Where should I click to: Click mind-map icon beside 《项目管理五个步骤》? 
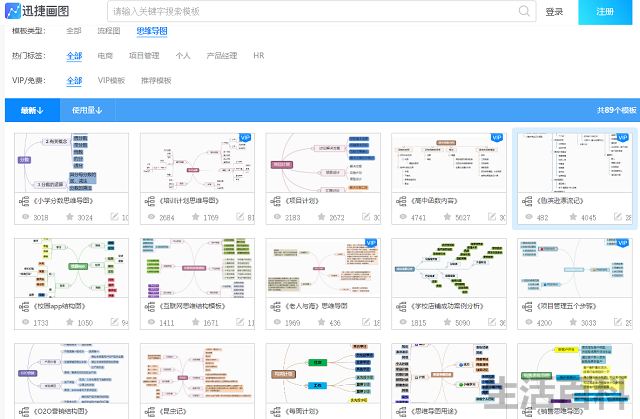point(527,306)
